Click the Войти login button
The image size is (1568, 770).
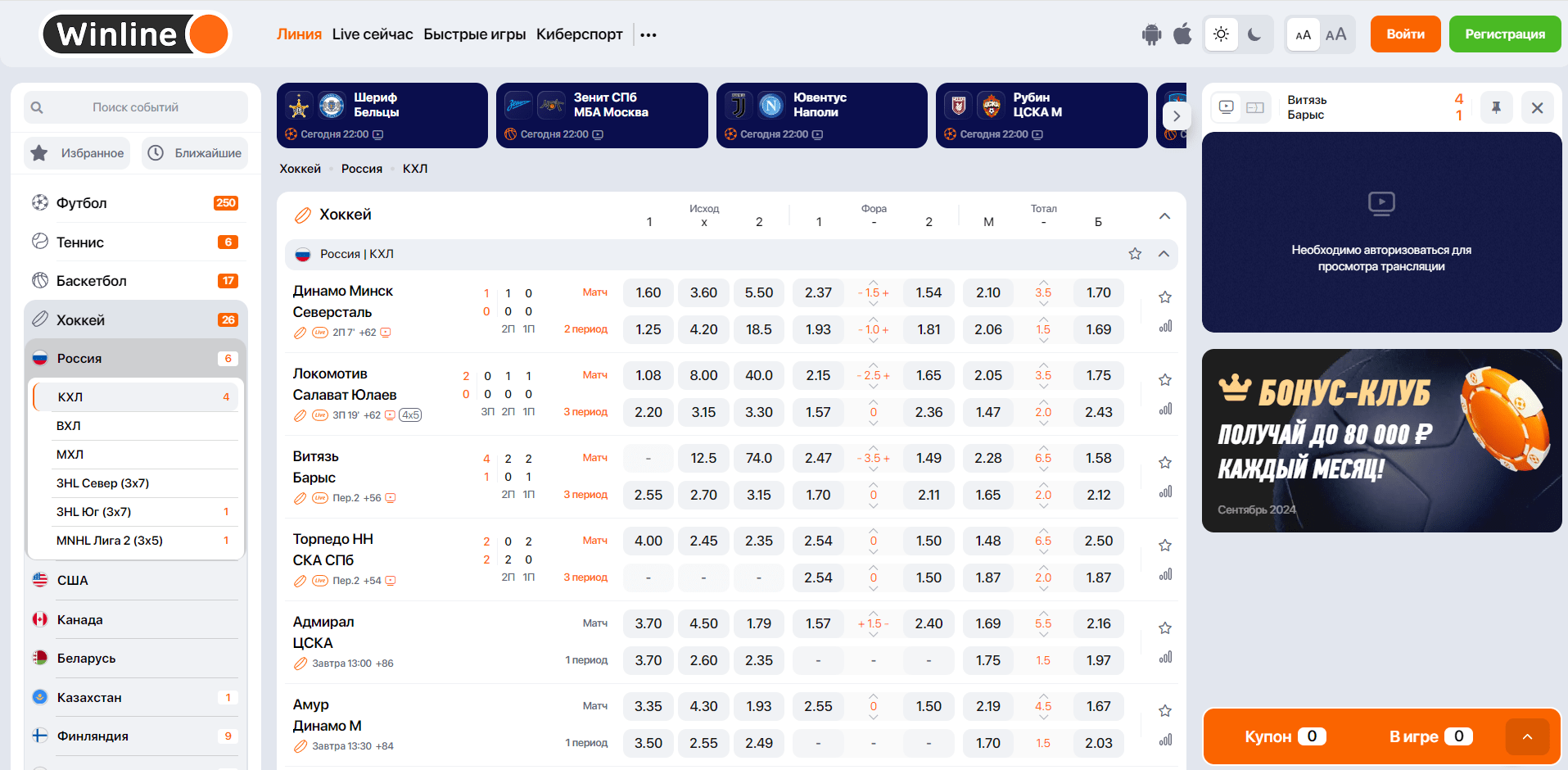pos(1405,34)
